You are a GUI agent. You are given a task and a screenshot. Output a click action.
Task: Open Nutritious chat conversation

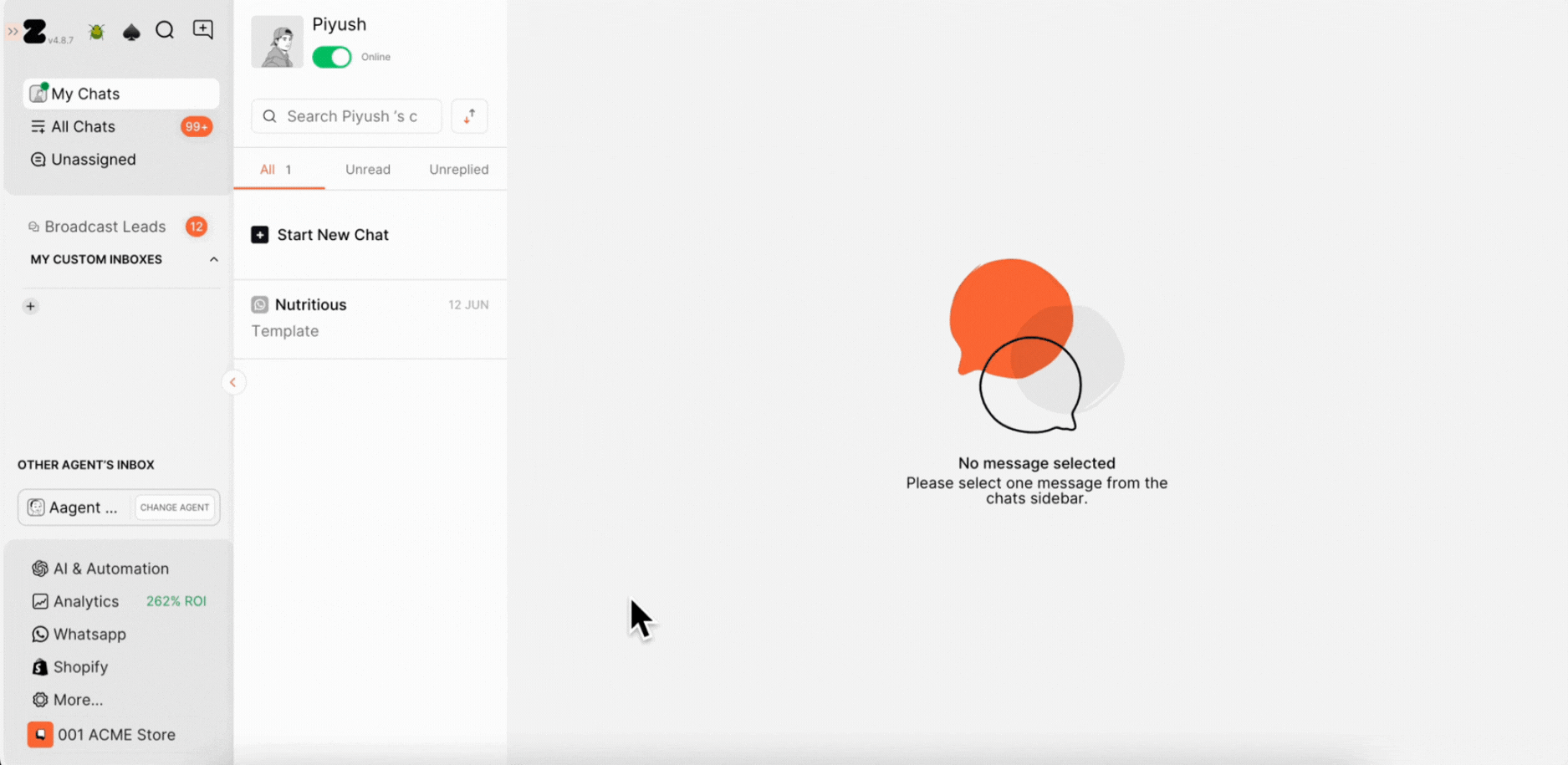click(370, 319)
